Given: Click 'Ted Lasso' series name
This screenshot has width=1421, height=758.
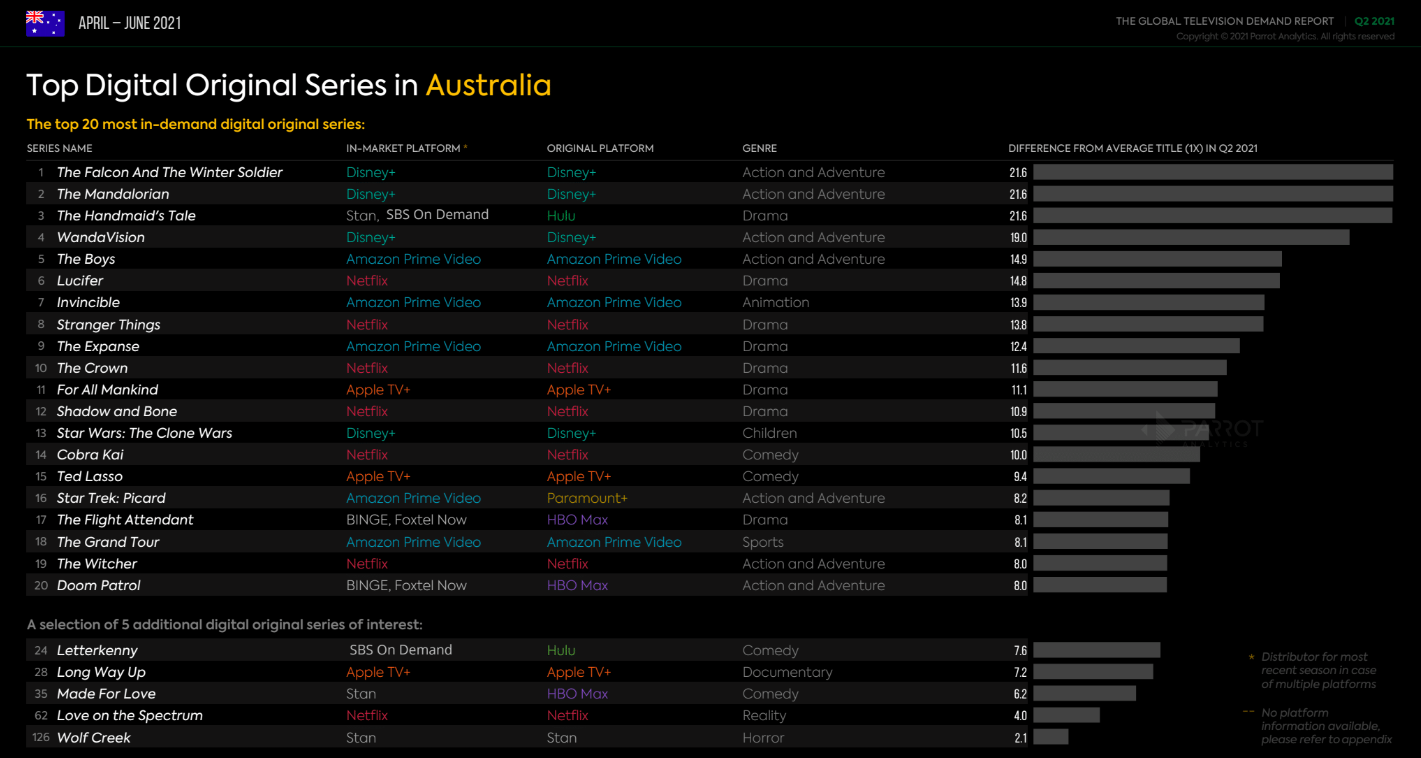Looking at the screenshot, I should click(90, 477).
